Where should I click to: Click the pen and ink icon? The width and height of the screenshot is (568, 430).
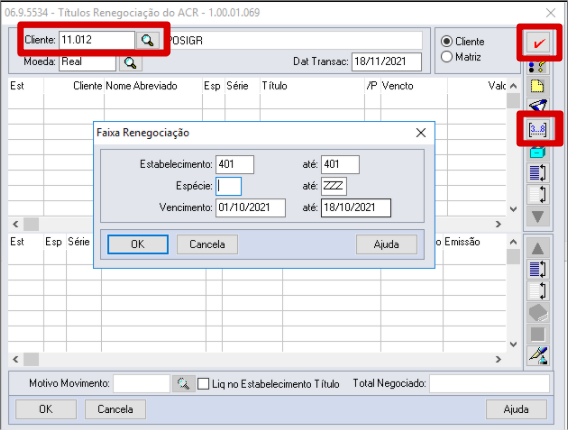pyautogui.click(x=538, y=355)
